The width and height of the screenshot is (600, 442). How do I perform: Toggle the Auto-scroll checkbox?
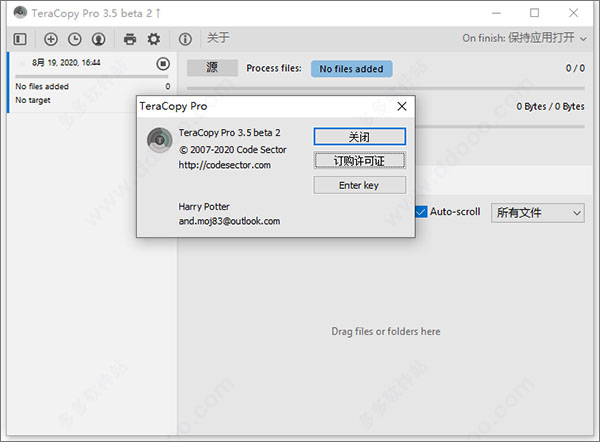(x=421, y=212)
